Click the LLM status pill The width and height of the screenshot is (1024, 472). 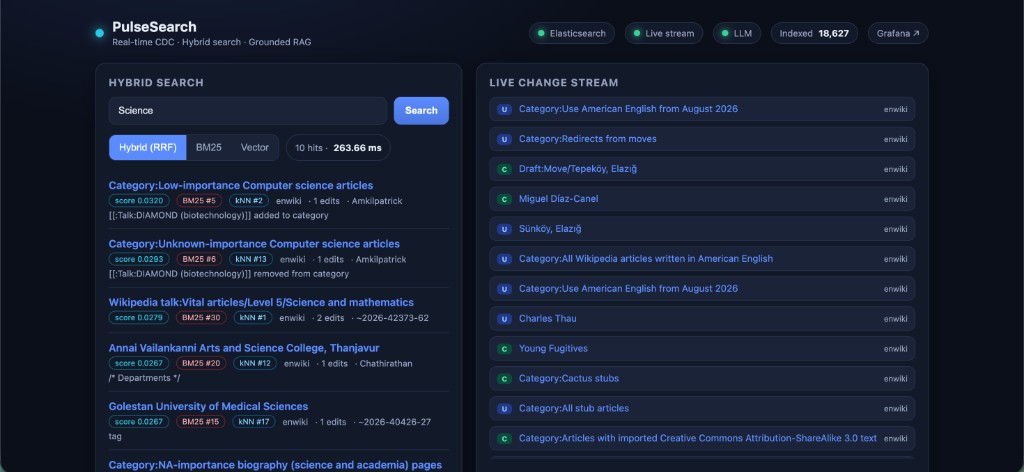(737, 33)
